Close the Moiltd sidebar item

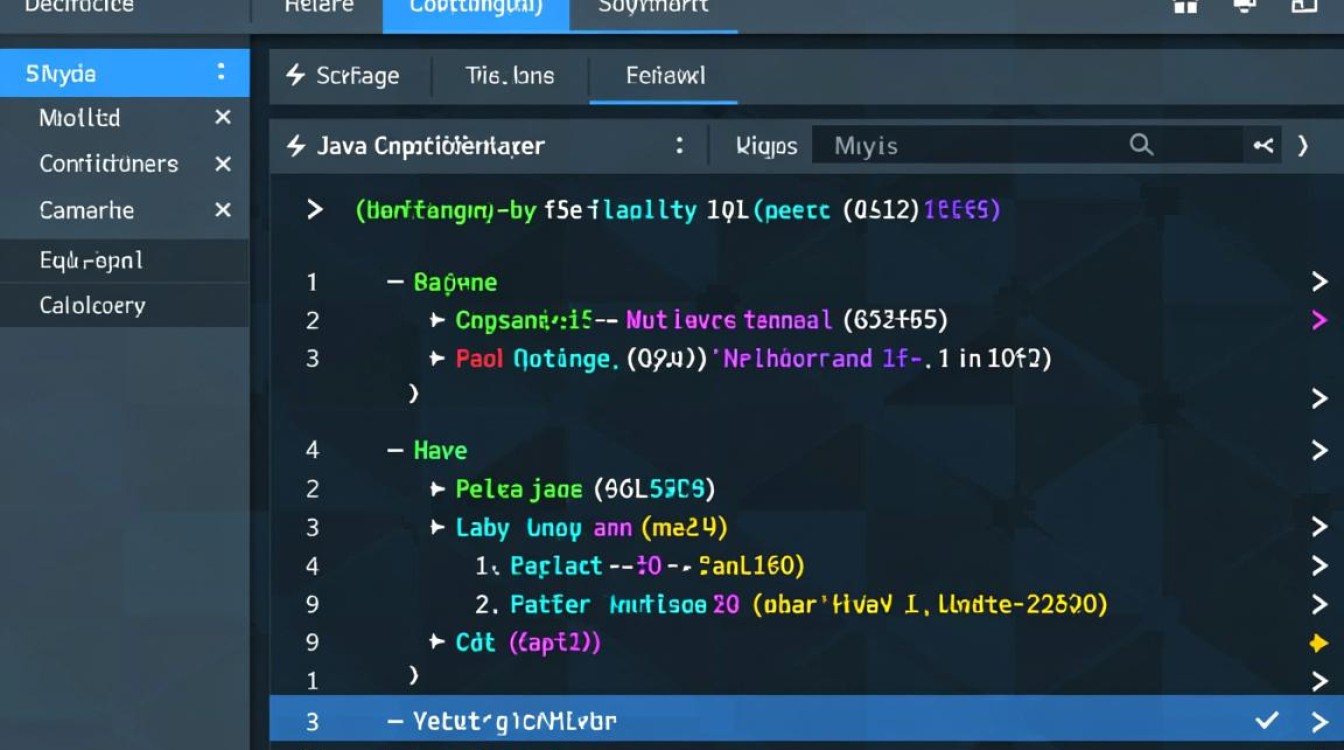[x=223, y=118]
